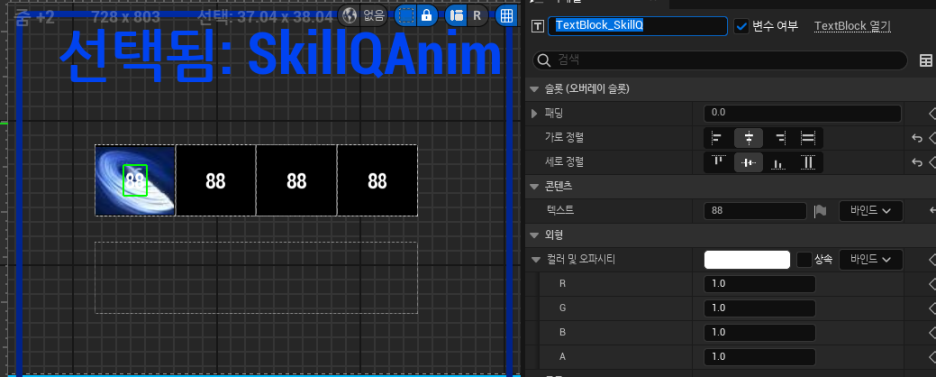The width and height of the screenshot is (936, 377).
Task: Collapse the 컬러 및 오파시티 property
Action: coord(535,259)
